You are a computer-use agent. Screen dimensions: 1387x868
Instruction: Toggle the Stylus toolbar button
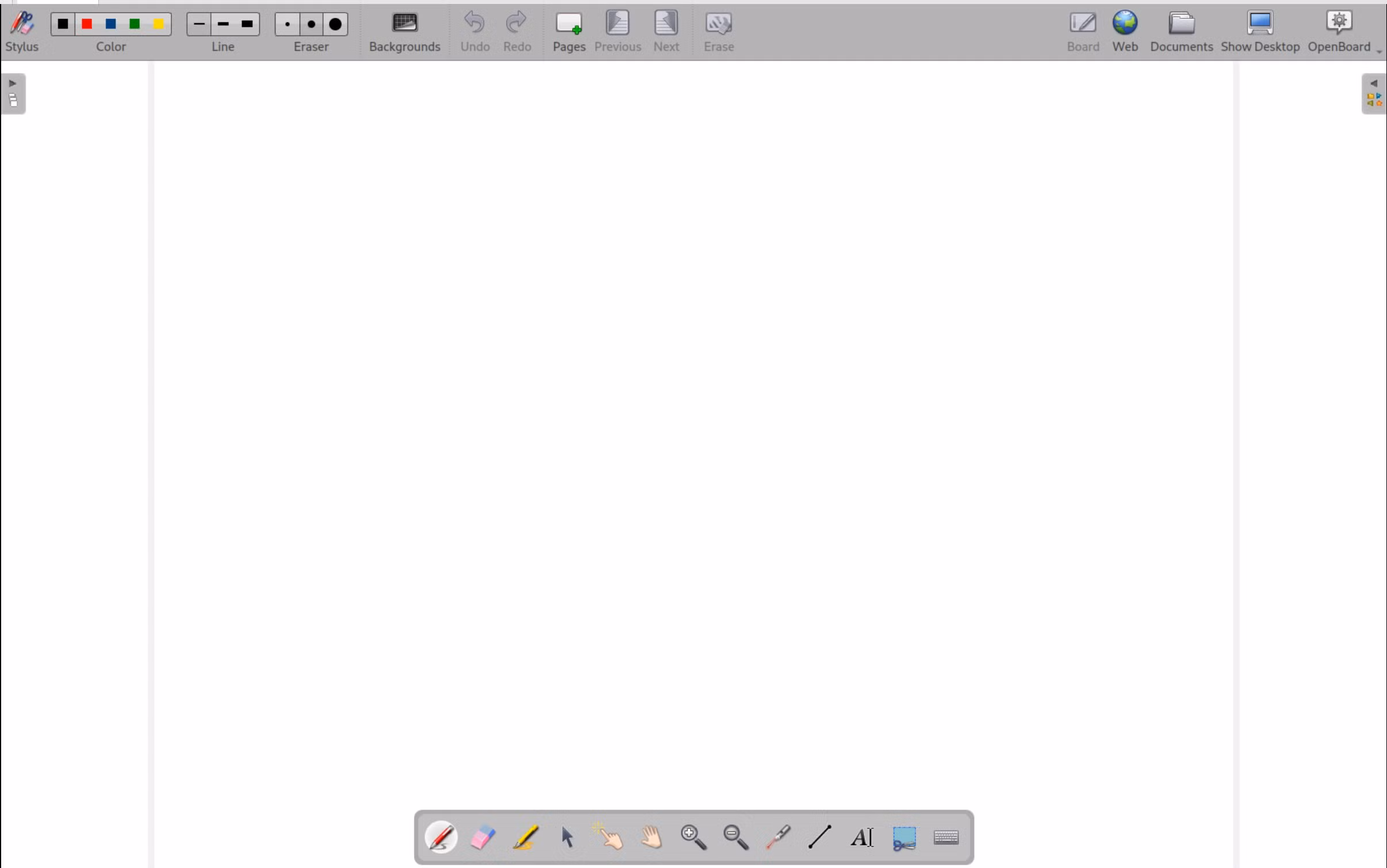coord(22,32)
